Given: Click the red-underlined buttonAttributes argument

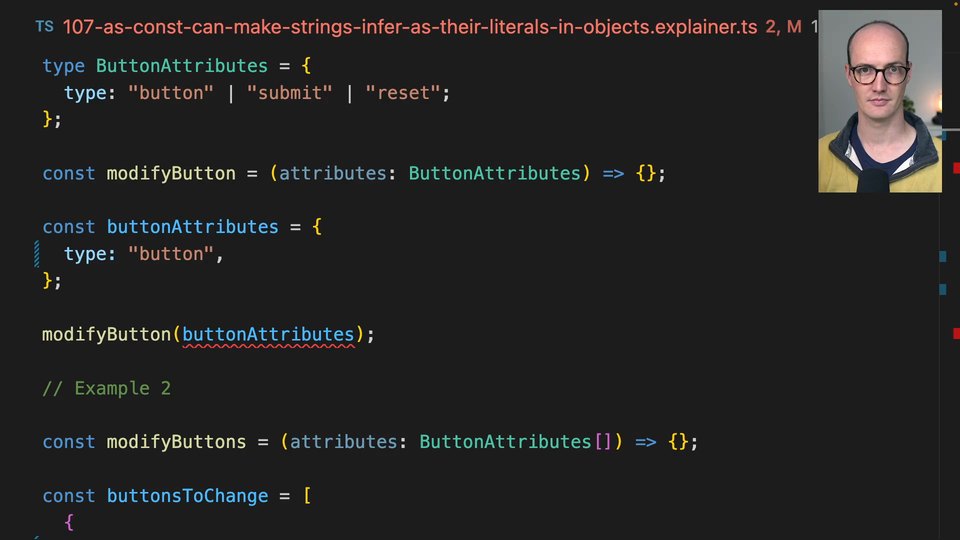Looking at the screenshot, I should 268,334.
